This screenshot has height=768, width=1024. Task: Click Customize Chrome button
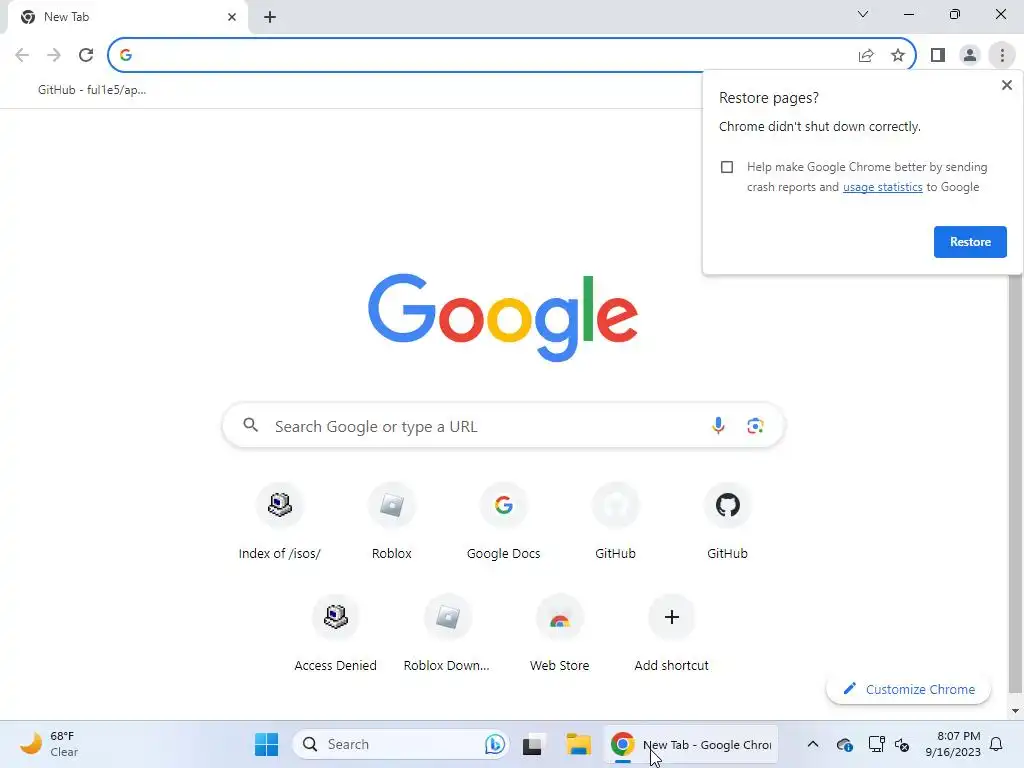tap(908, 689)
